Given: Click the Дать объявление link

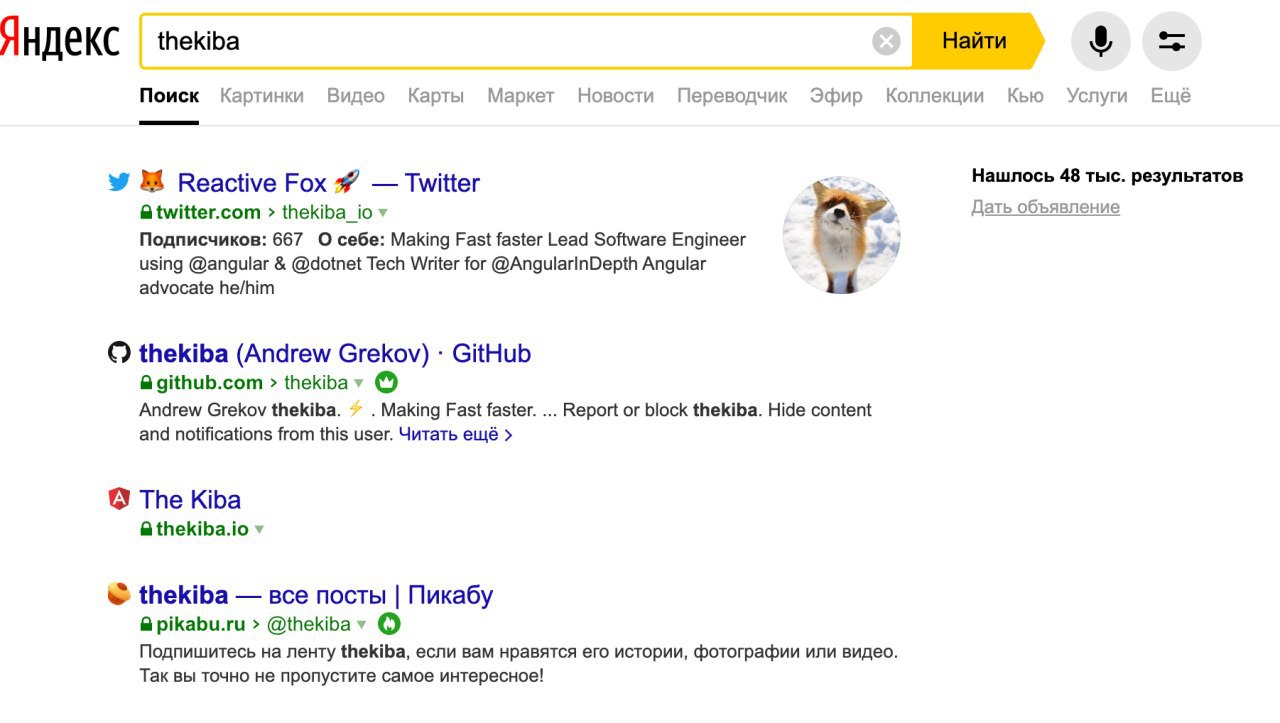Looking at the screenshot, I should [x=1045, y=207].
